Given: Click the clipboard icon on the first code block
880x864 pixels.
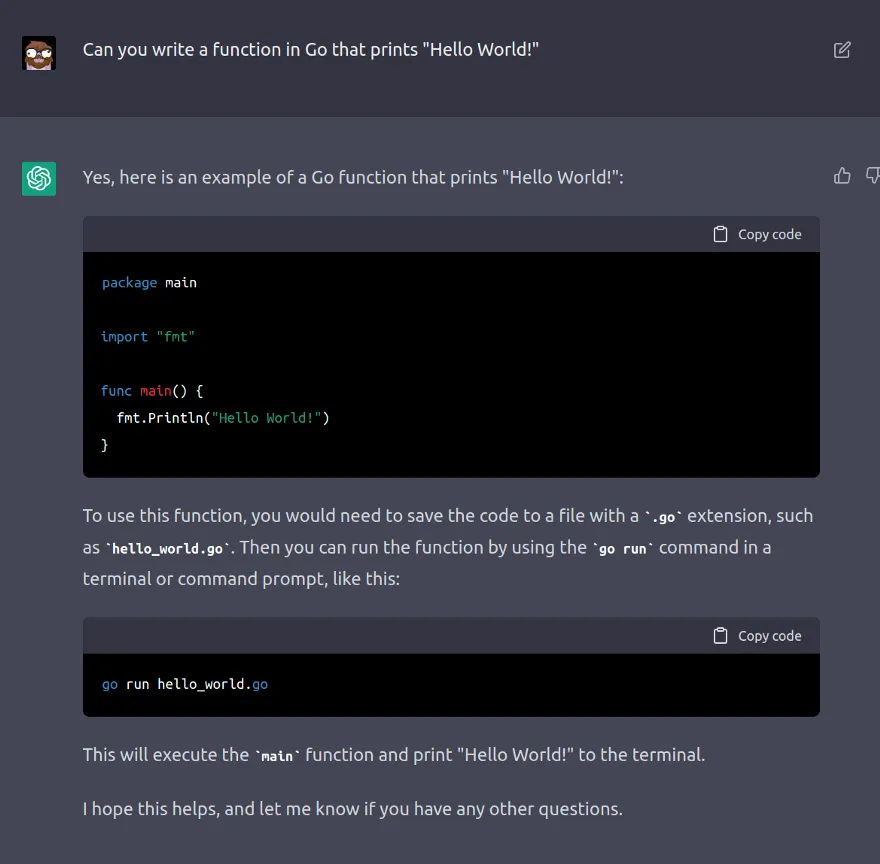Looking at the screenshot, I should coord(720,233).
